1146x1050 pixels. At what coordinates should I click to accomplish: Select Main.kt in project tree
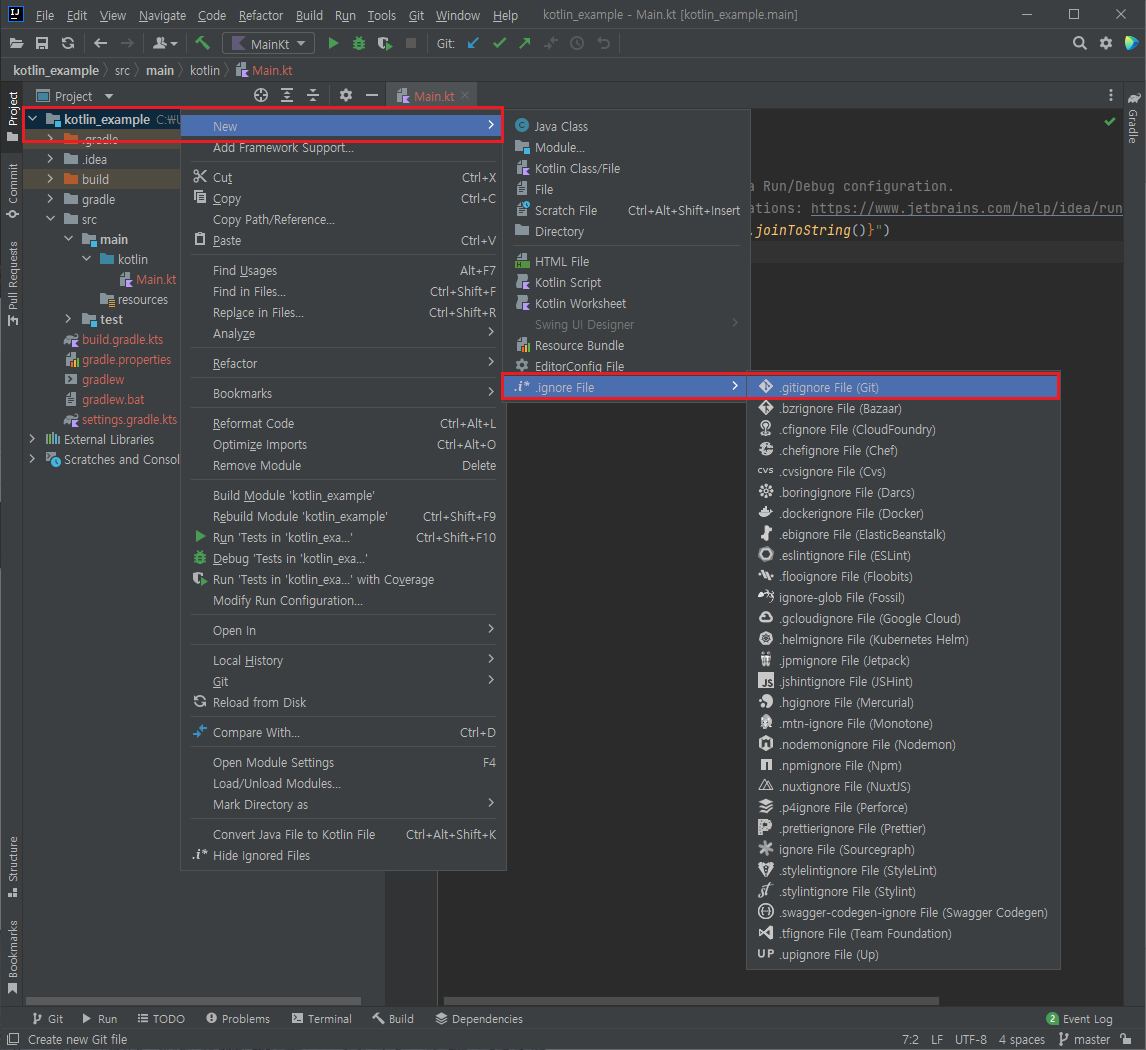[x=156, y=279]
